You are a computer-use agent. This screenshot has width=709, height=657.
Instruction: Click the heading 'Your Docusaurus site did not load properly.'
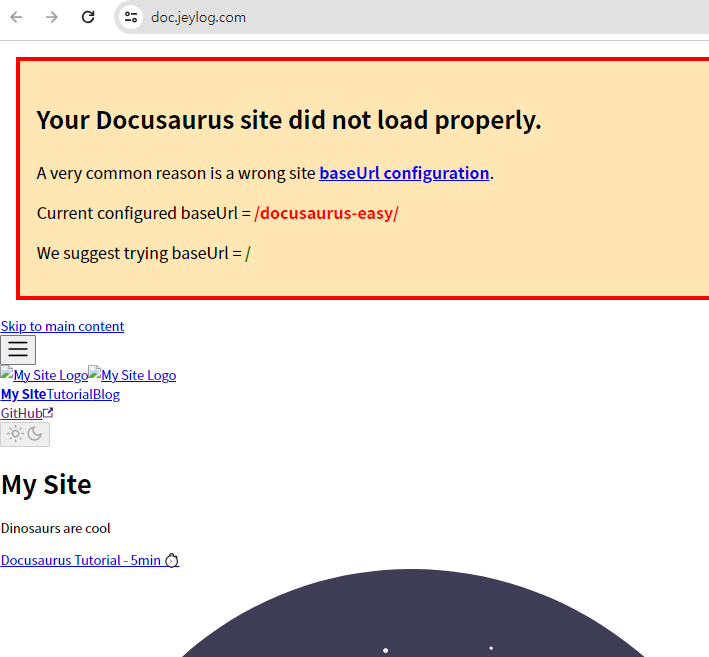click(x=288, y=120)
